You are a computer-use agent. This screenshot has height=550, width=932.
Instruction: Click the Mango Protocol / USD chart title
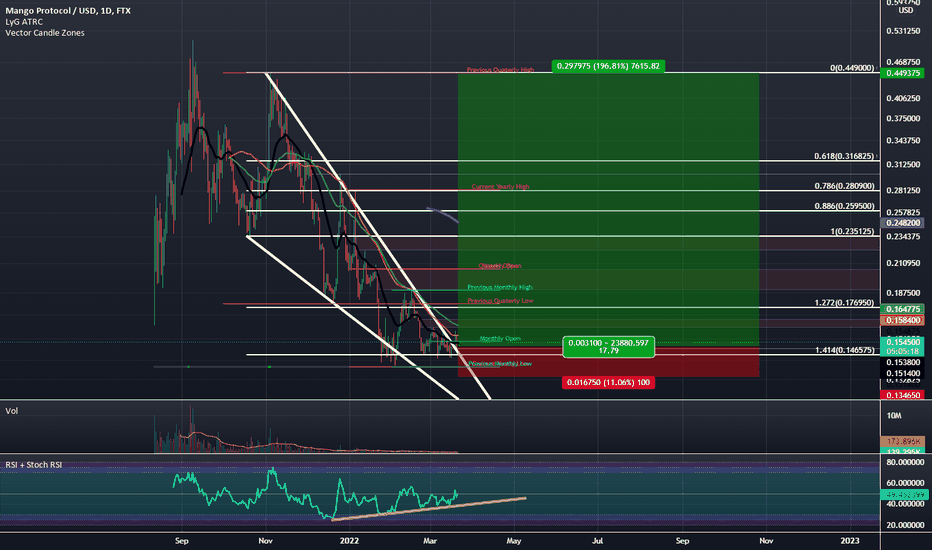[68, 11]
